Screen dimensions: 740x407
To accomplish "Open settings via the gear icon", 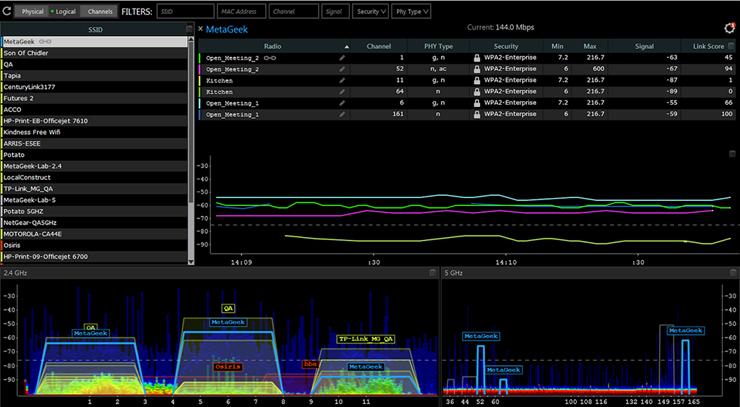I will point(730,30).
